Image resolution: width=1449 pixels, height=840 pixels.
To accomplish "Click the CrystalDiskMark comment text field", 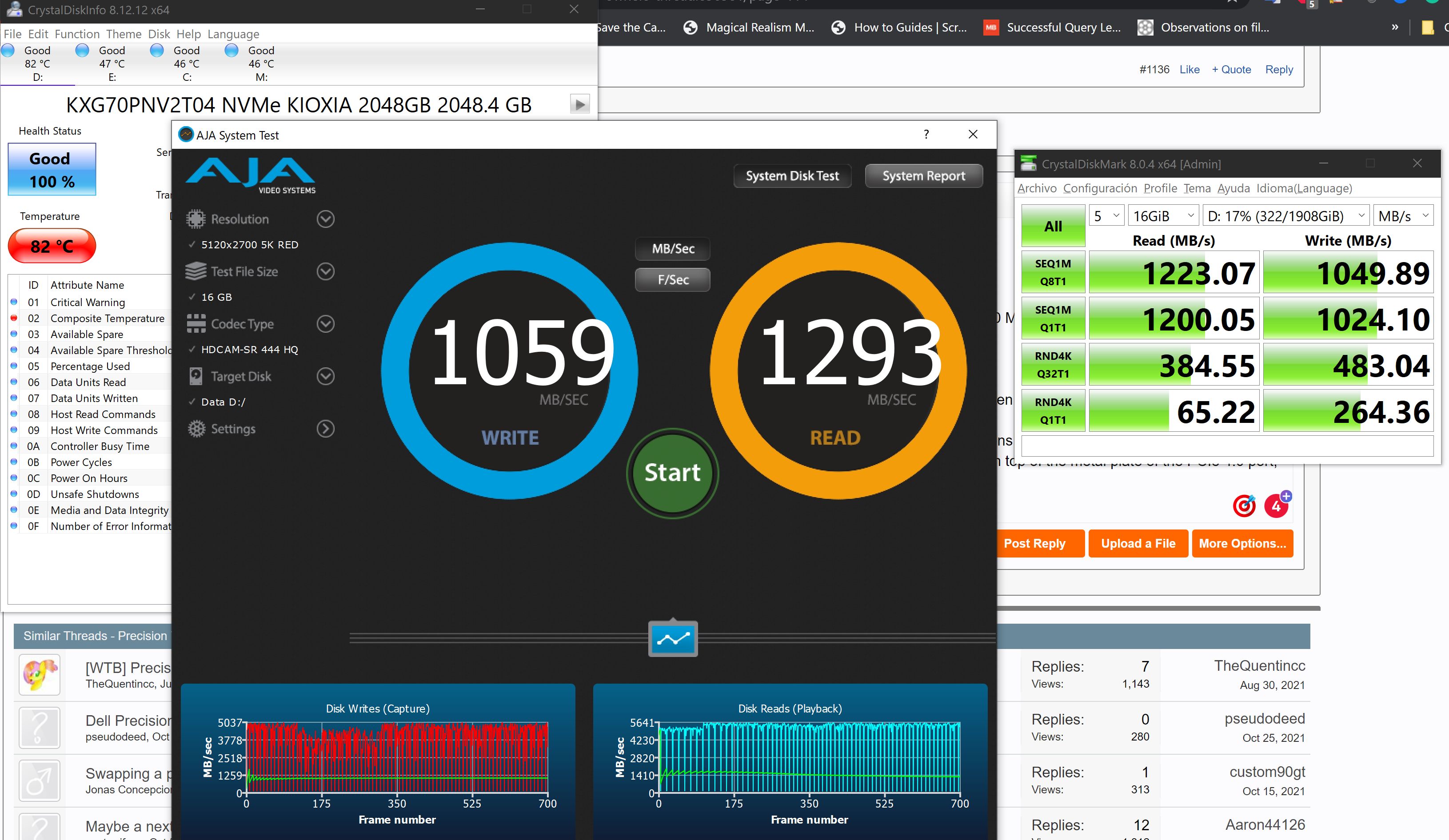I will (x=1227, y=446).
